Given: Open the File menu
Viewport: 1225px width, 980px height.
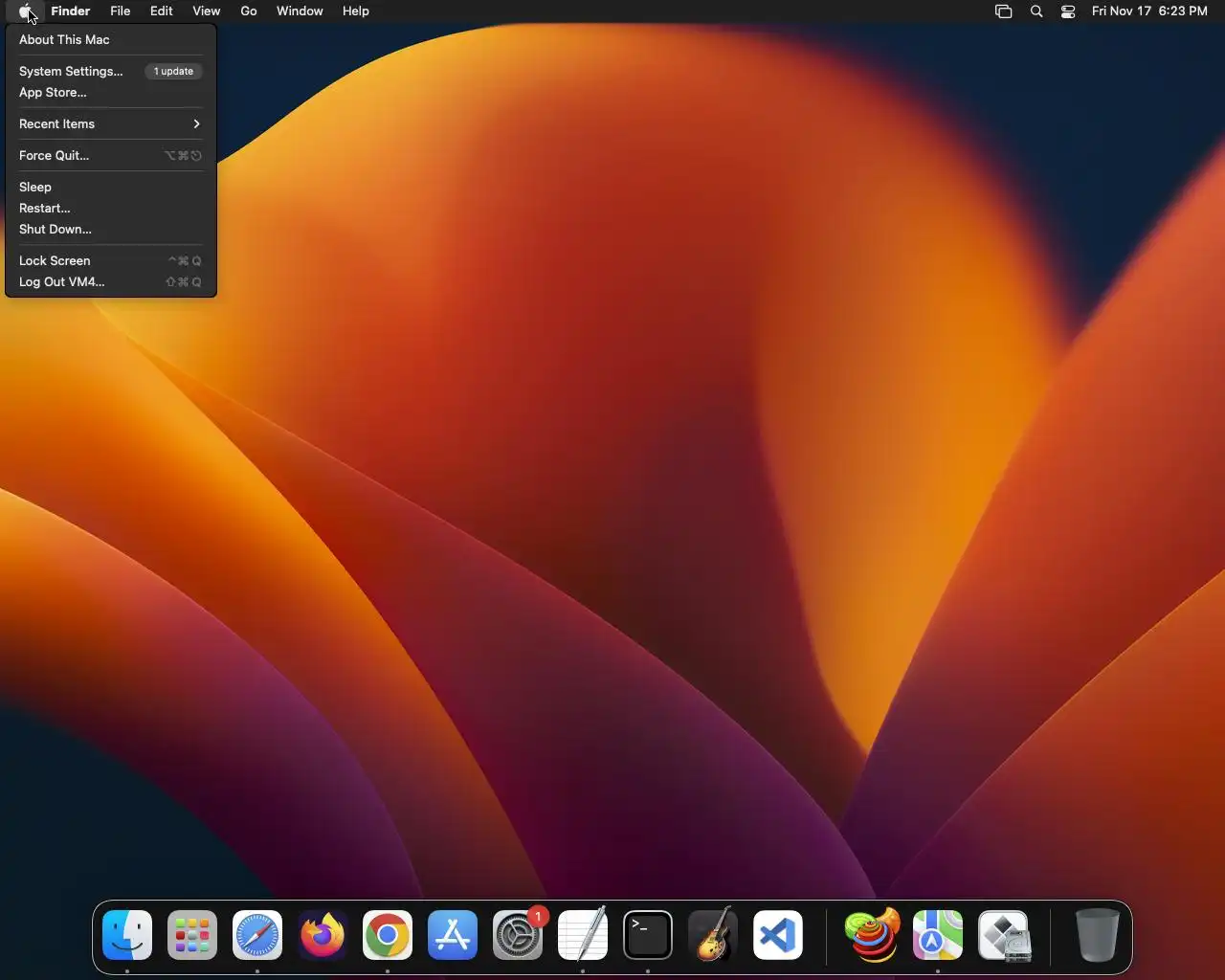Looking at the screenshot, I should pyautogui.click(x=121, y=11).
